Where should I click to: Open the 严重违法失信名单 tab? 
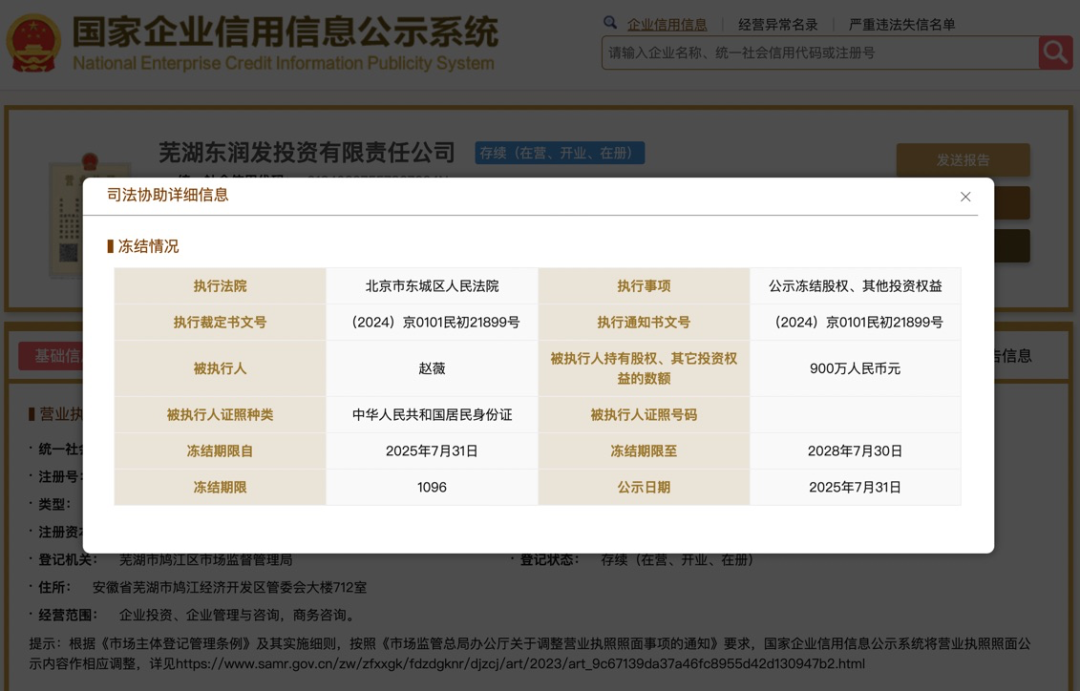click(902, 25)
